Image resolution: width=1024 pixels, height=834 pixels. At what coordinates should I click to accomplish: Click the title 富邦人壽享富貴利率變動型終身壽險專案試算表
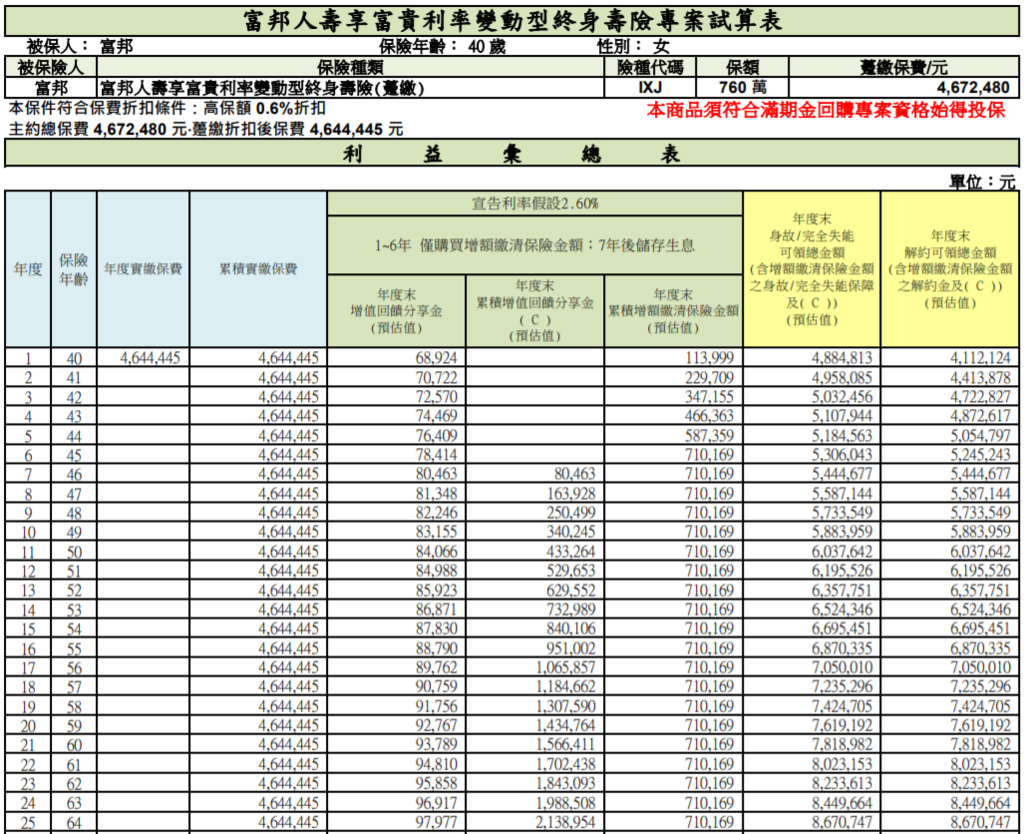[x=512, y=21]
